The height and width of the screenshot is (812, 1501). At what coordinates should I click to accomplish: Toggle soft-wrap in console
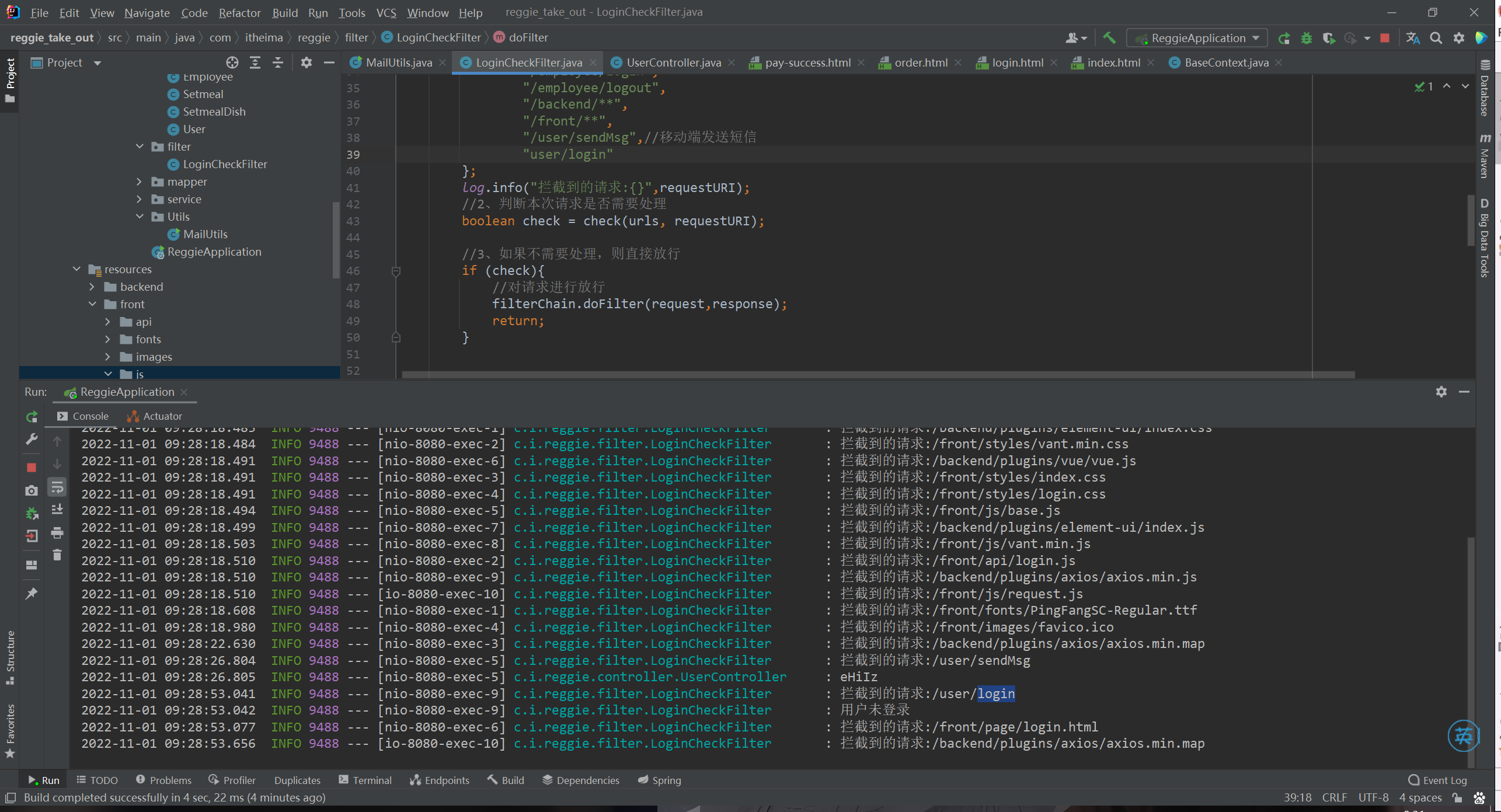(57, 487)
